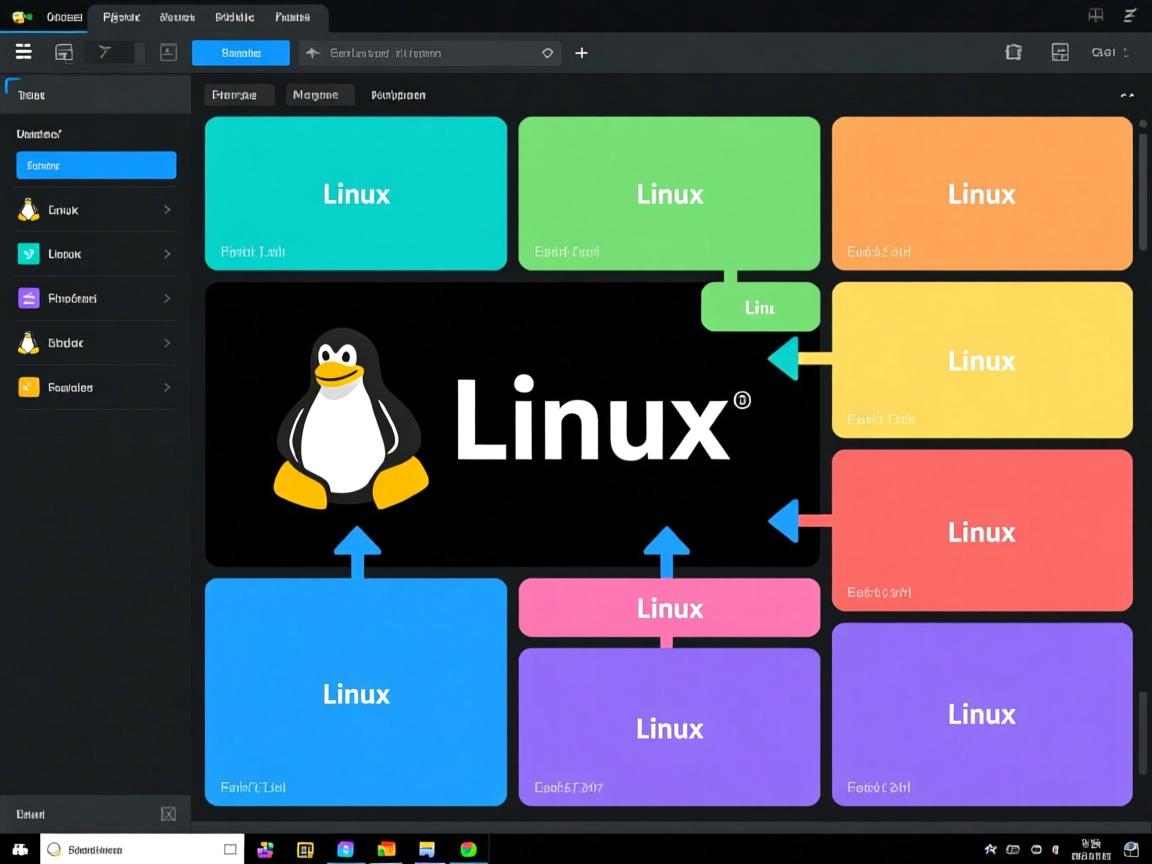Switch to the second tab in the title bar
The height and width of the screenshot is (864, 1152).
[120, 16]
